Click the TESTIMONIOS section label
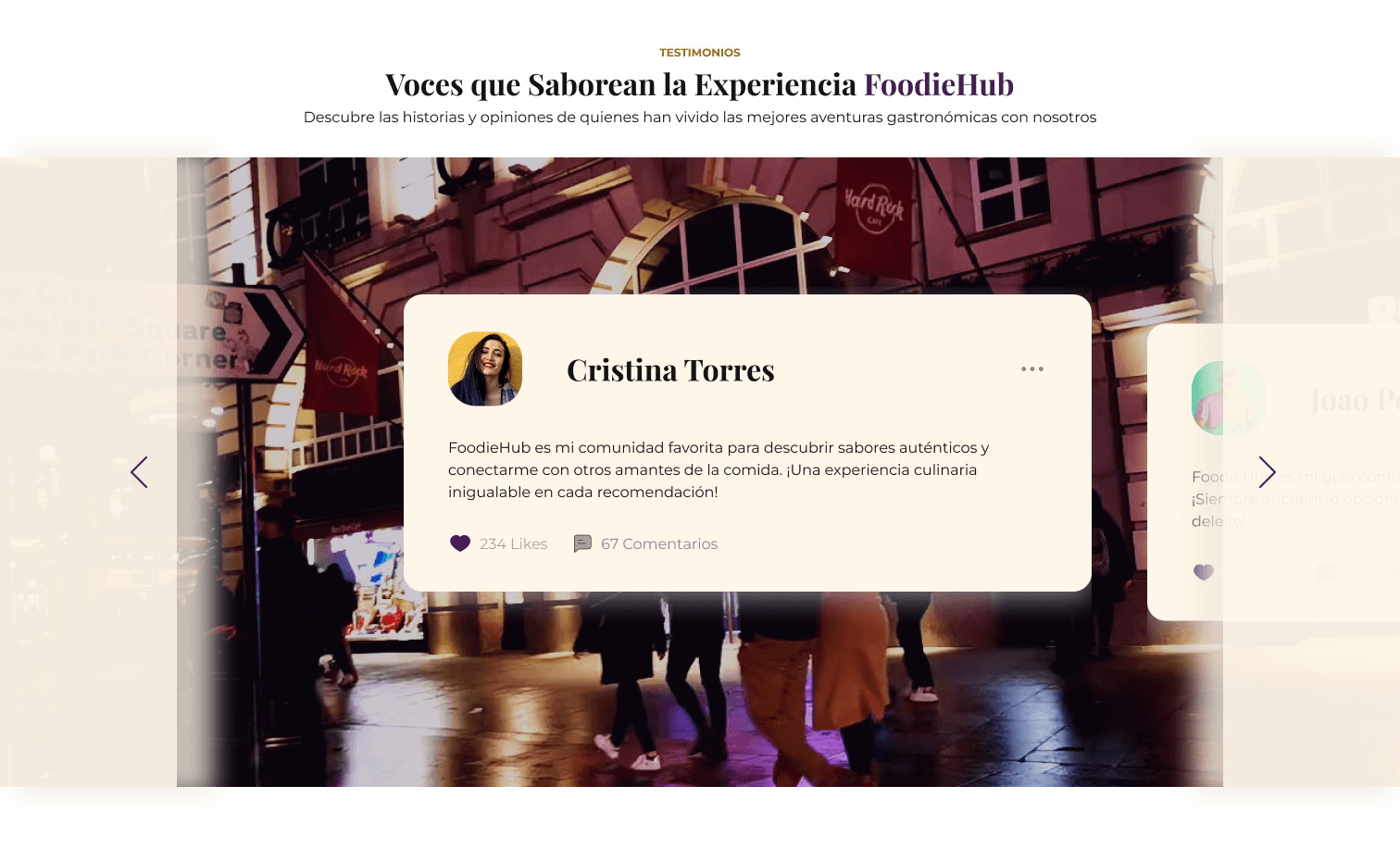 pos(700,53)
